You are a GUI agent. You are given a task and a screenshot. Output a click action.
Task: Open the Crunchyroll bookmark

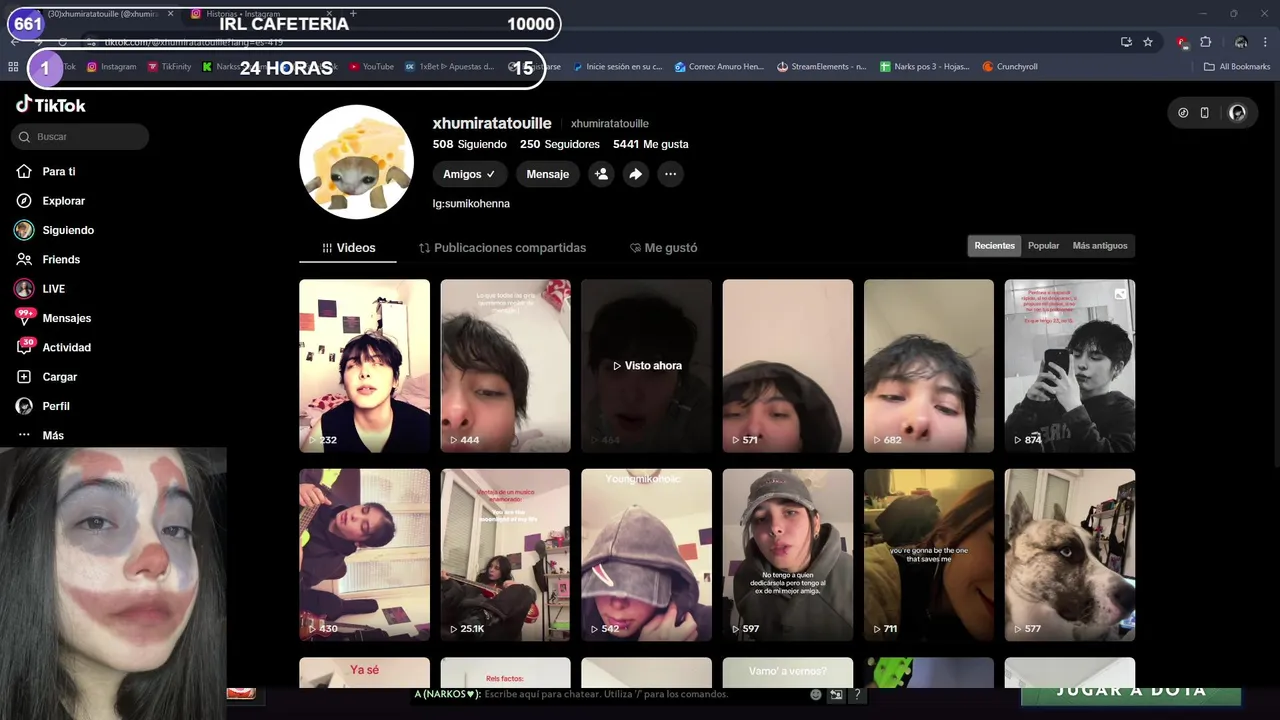point(1010,67)
